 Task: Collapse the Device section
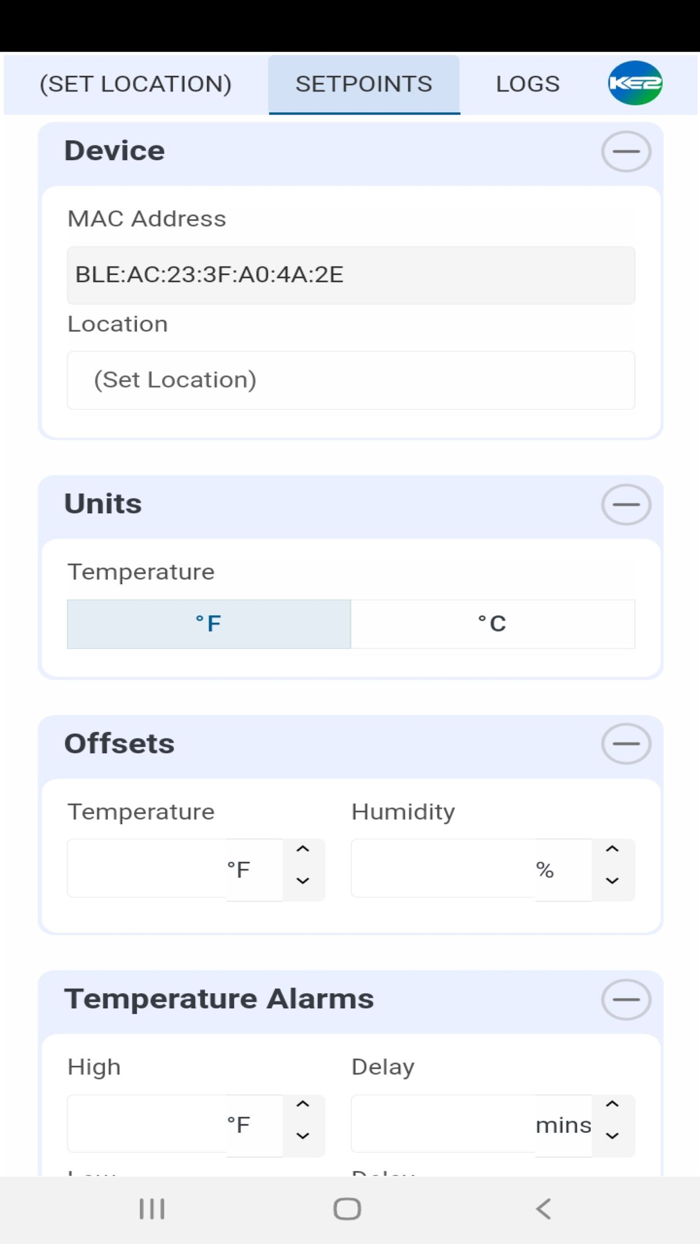pos(625,151)
